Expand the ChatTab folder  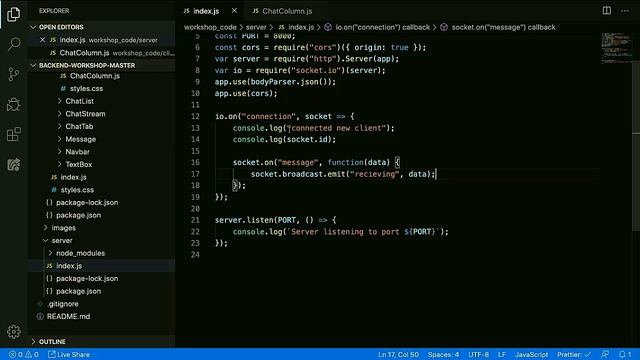(79, 126)
